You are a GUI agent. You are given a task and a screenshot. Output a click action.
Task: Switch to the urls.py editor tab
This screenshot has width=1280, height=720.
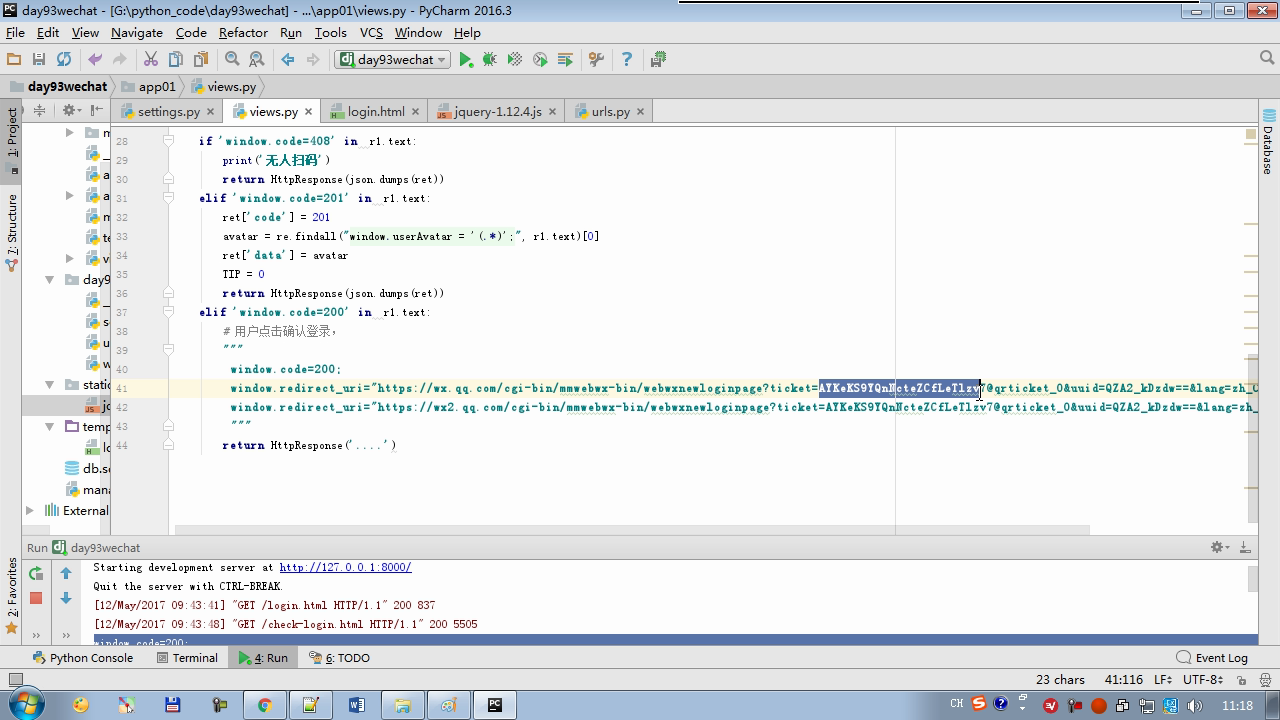point(610,111)
